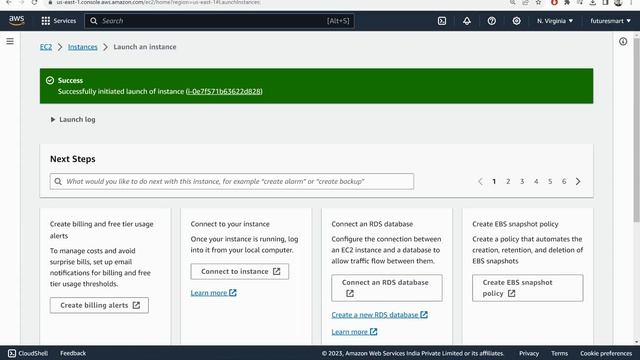This screenshot has height=360, width=640.
Task: Reload the page in browser
Action: [34, 2]
